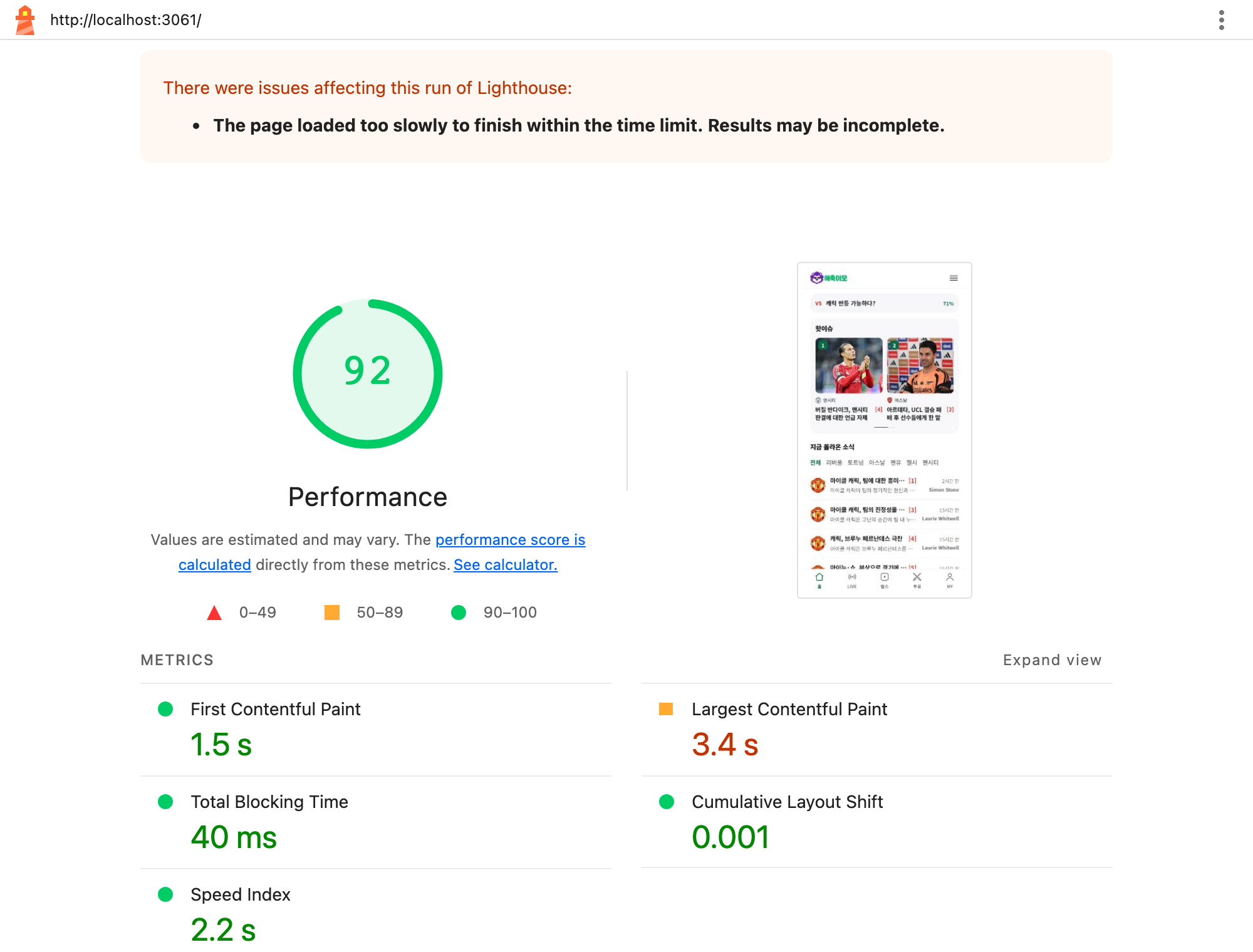The image size is (1253, 952).
Task: Open the final page screenshot thumbnail
Action: click(x=884, y=430)
